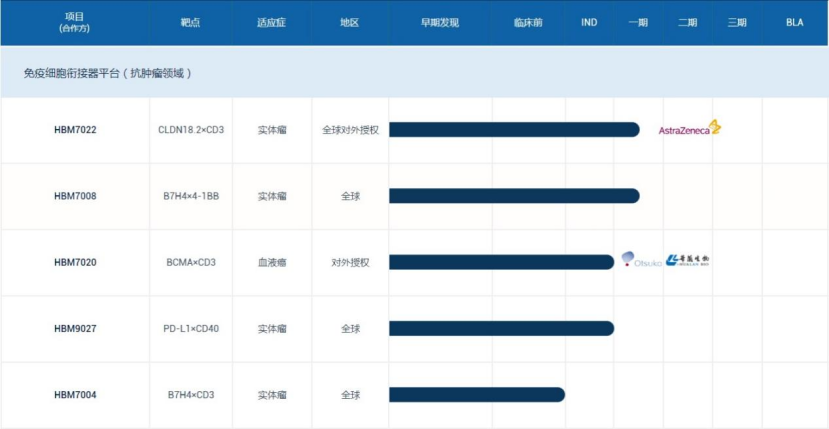
Task: Click the 血液瘤 indication cell
Action: coord(272,262)
